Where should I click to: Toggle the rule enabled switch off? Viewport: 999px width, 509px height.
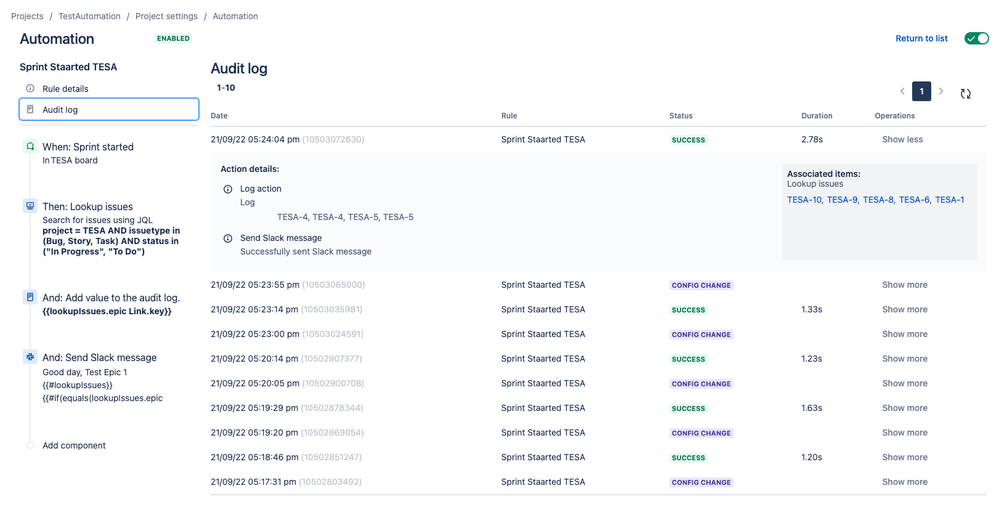976,38
